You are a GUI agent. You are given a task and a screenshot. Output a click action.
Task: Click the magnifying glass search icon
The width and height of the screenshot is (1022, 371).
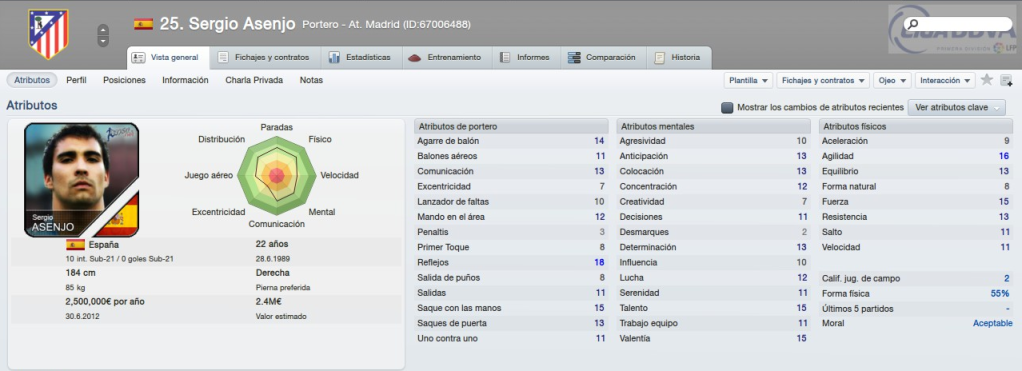coord(912,24)
